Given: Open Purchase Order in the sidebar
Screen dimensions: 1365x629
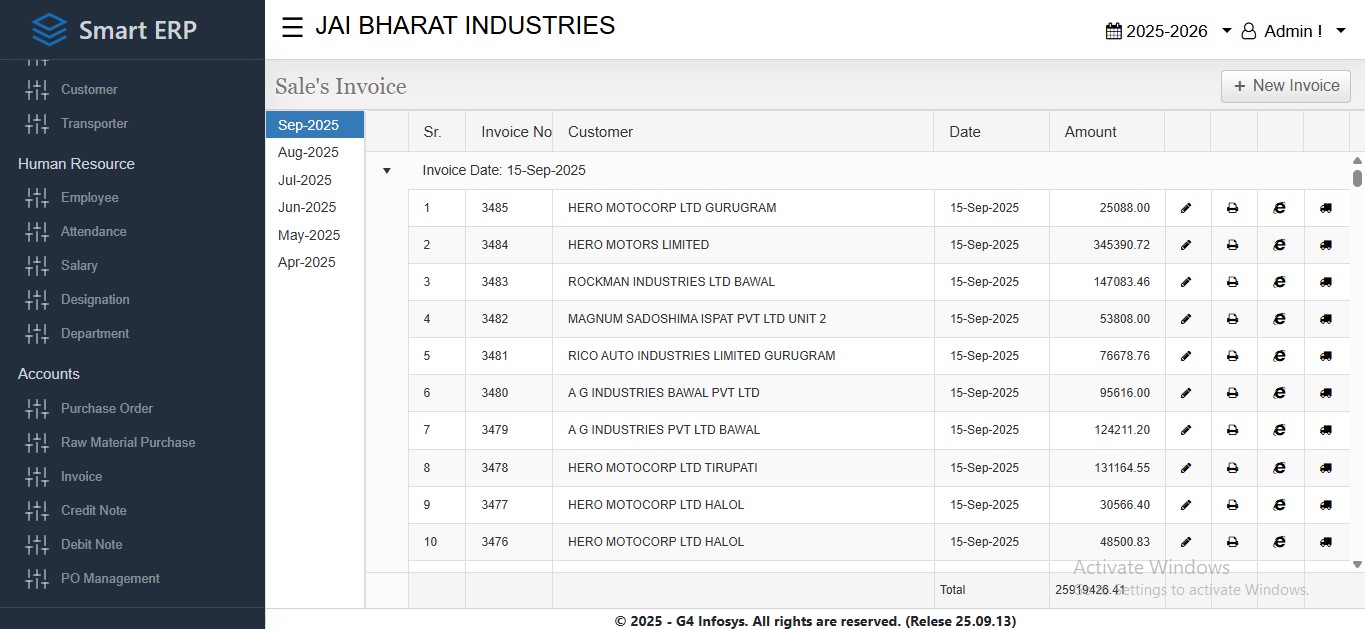Looking at the screenshot, I should pyautogui.click(x=106, y=408).
